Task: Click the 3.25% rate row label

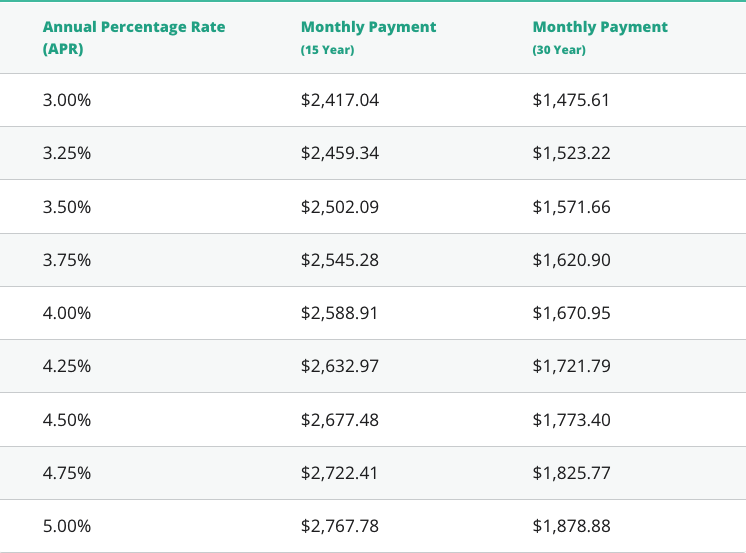Action: click(x=67, y=153)
